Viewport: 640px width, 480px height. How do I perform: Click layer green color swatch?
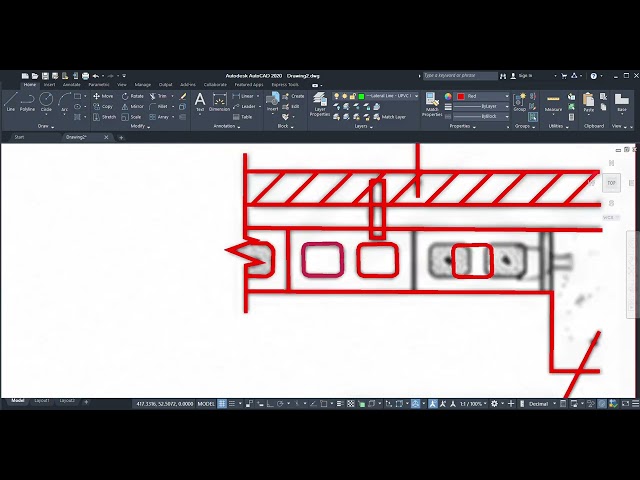361,96
